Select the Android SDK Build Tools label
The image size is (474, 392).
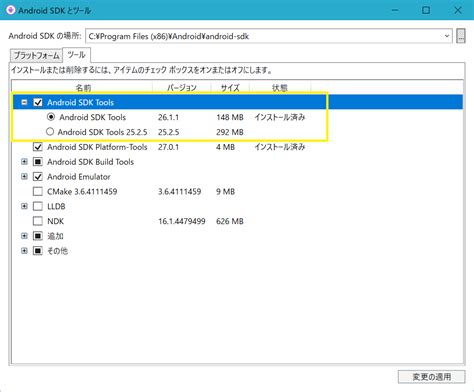point(90,162)
